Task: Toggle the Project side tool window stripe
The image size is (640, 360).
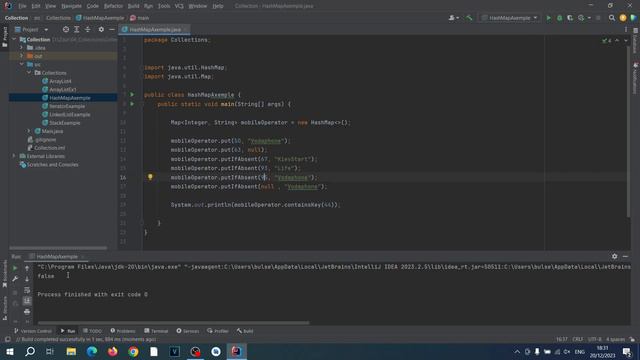Action: point(4,38)
